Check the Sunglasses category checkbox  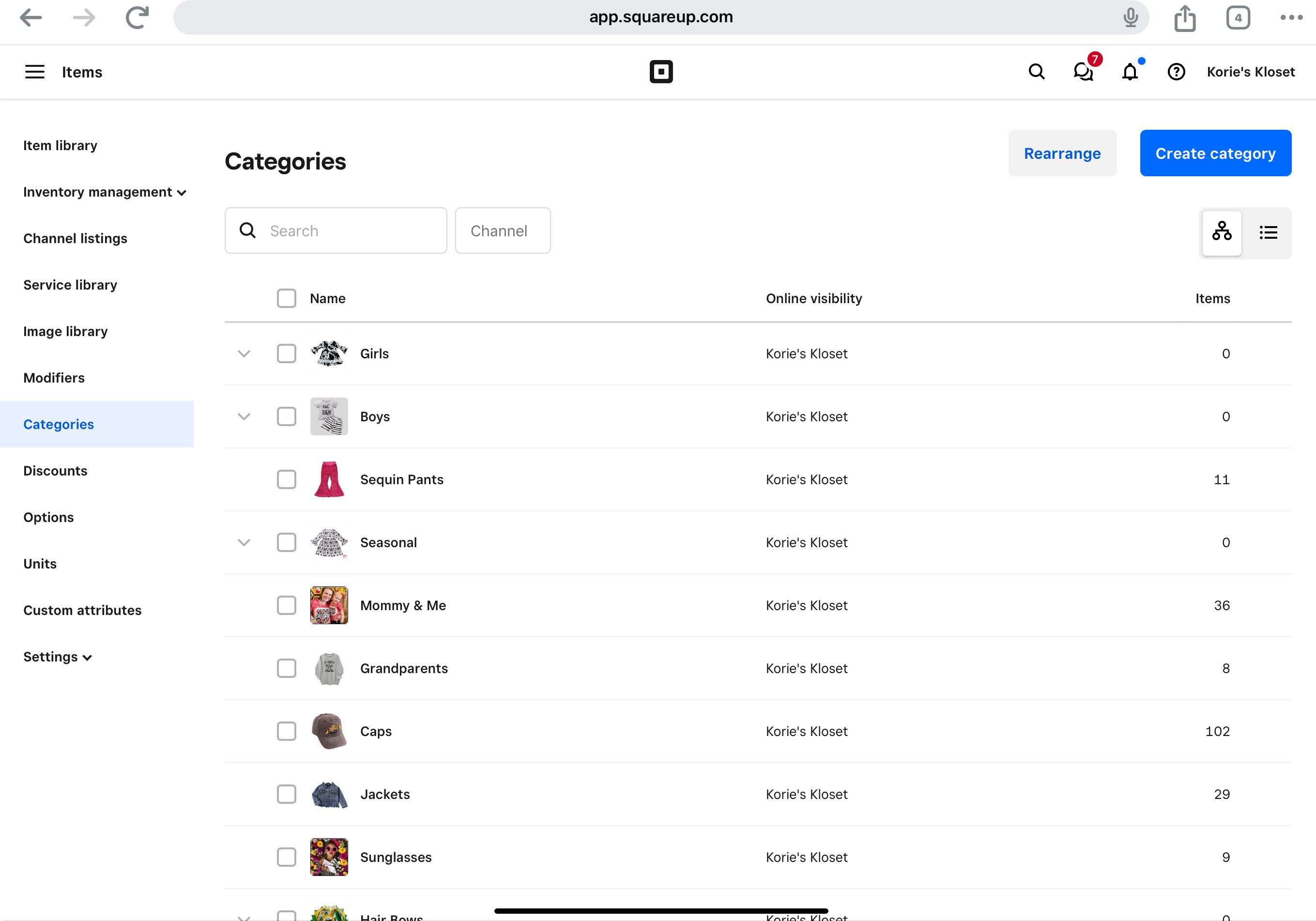287,858
